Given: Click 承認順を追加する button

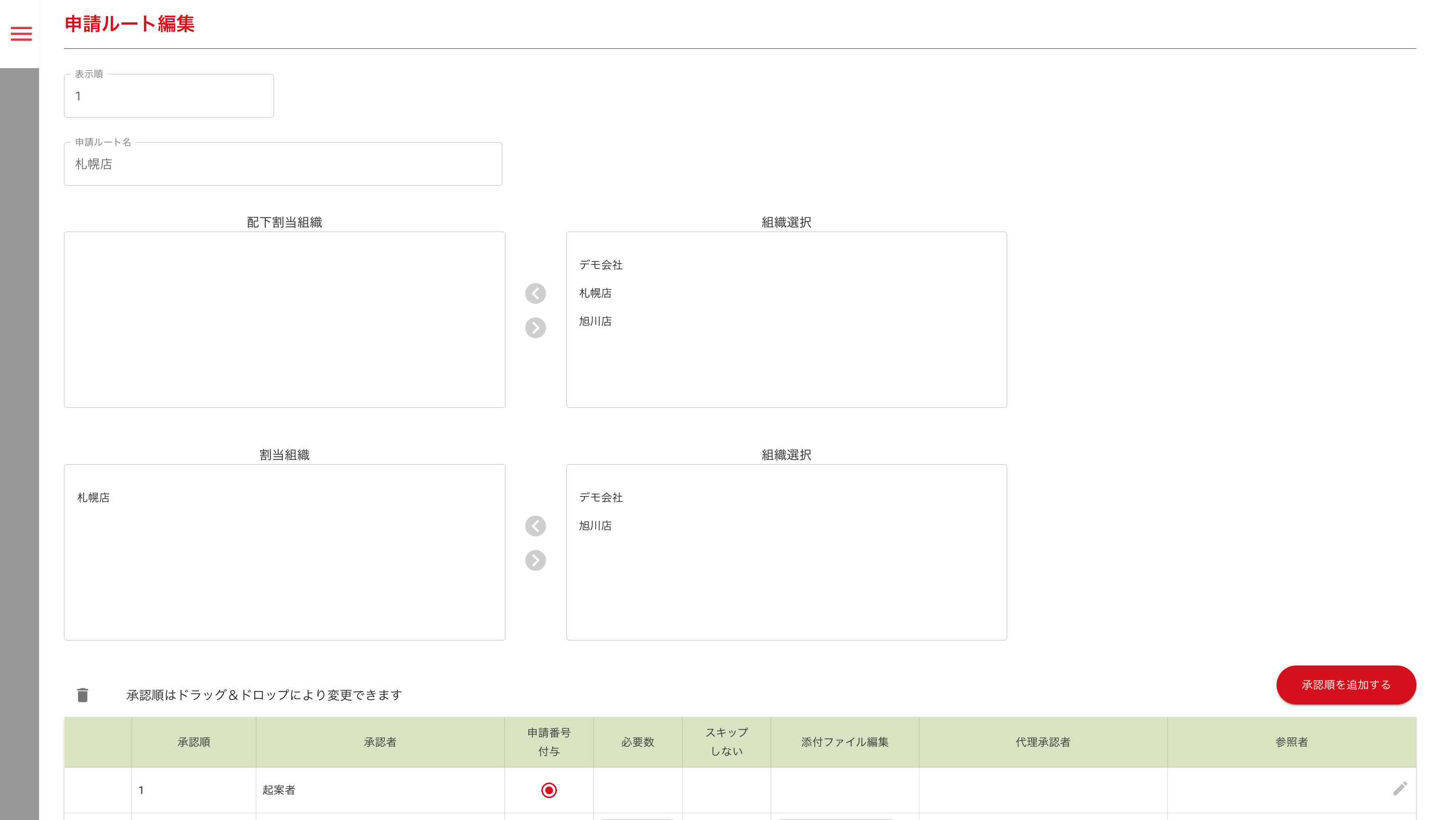Looking at the screenshot, I should pos(1345,684).
